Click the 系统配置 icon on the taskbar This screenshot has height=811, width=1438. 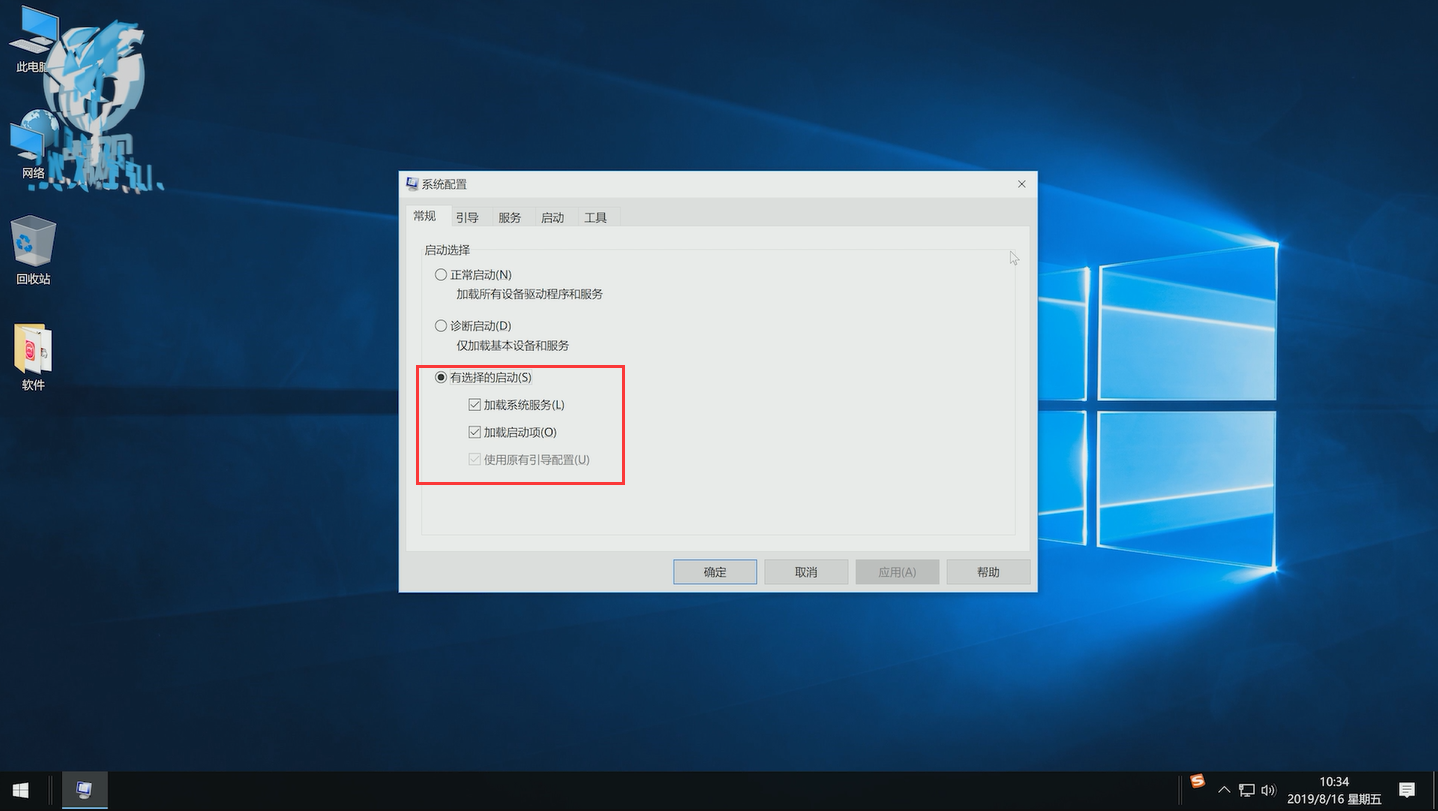(84, 790)
